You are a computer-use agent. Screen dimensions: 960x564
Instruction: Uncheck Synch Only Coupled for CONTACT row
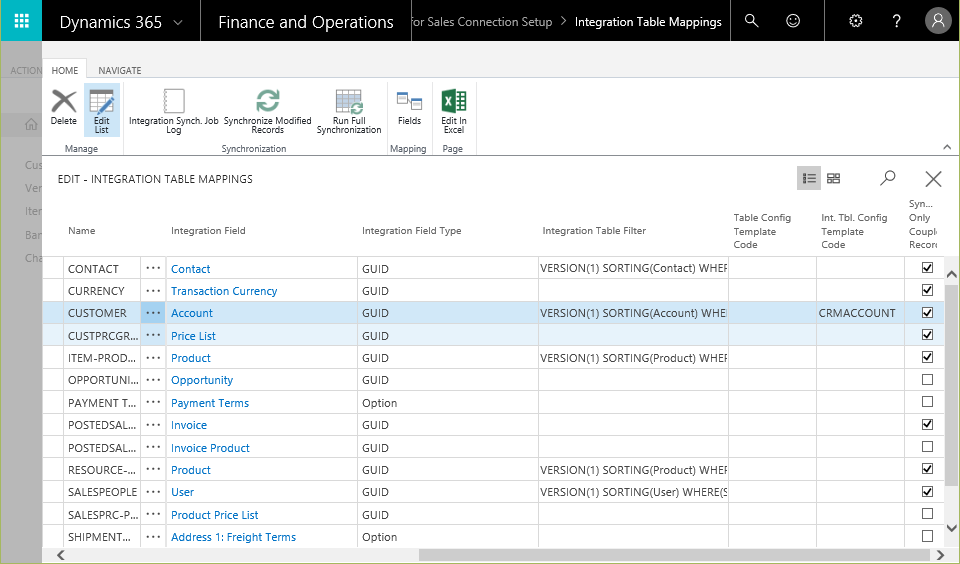pos(928,267)
